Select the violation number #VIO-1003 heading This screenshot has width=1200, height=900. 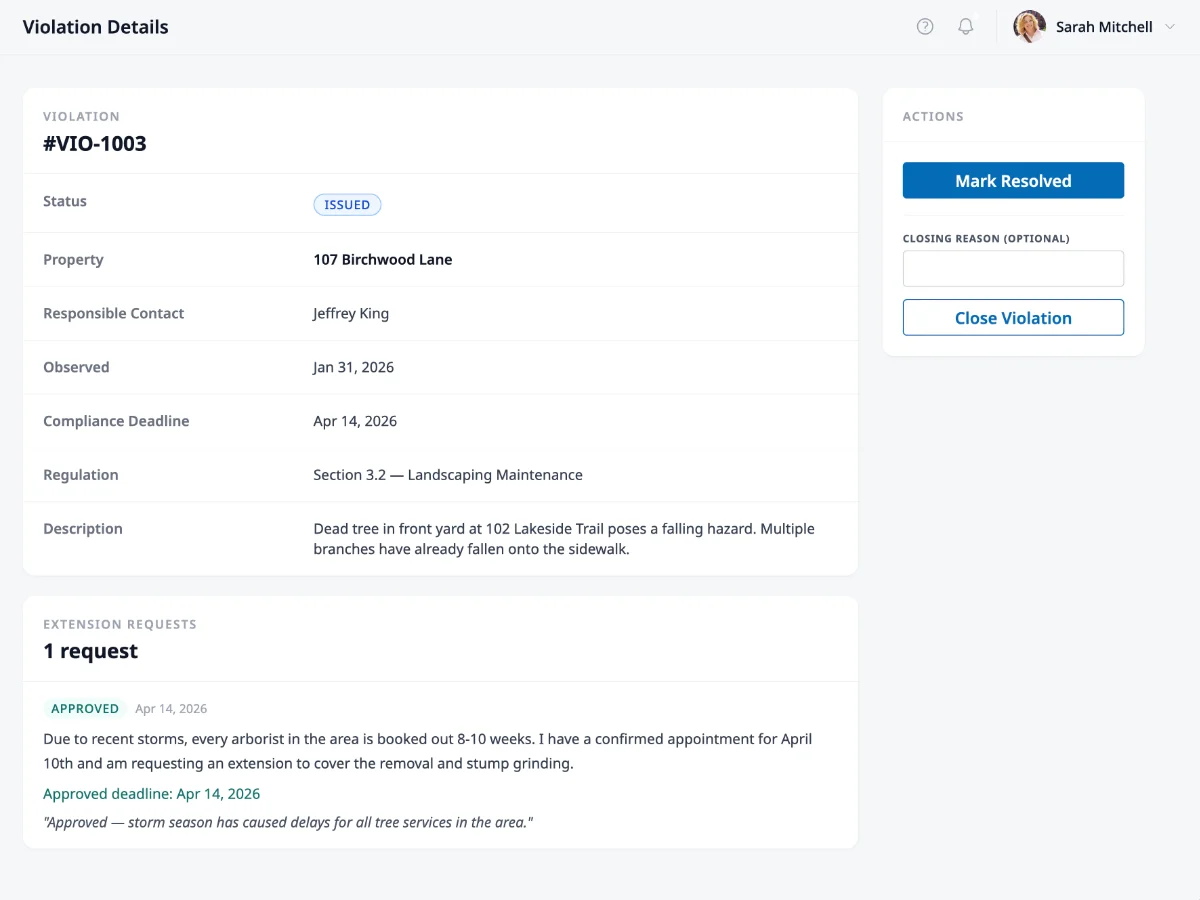pyautogui.click(x=94, y=143)
